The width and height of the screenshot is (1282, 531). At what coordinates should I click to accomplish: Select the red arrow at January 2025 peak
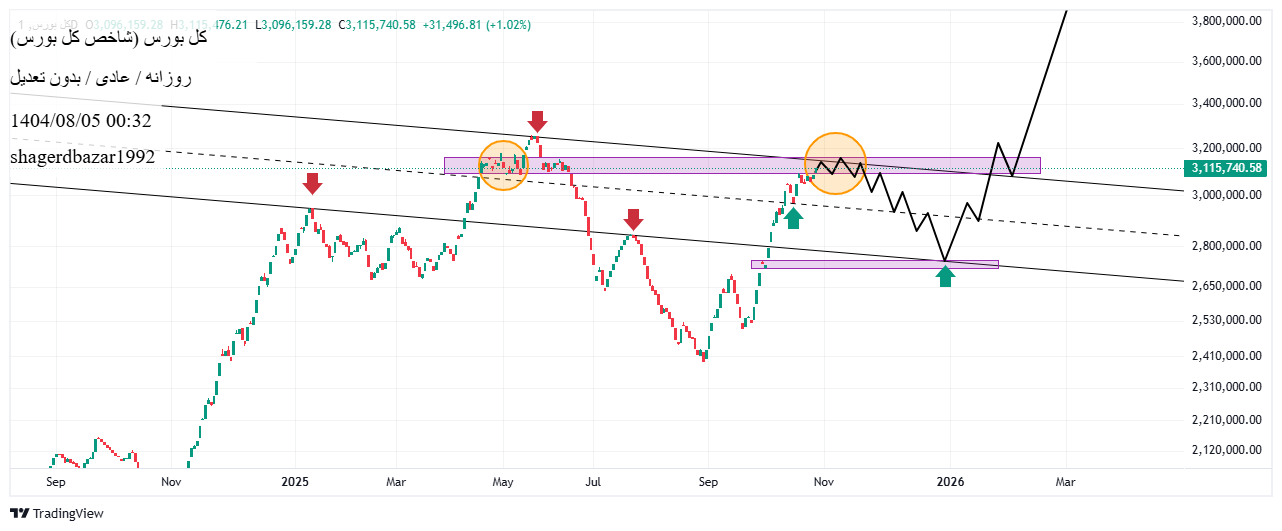tap(312, 183)
